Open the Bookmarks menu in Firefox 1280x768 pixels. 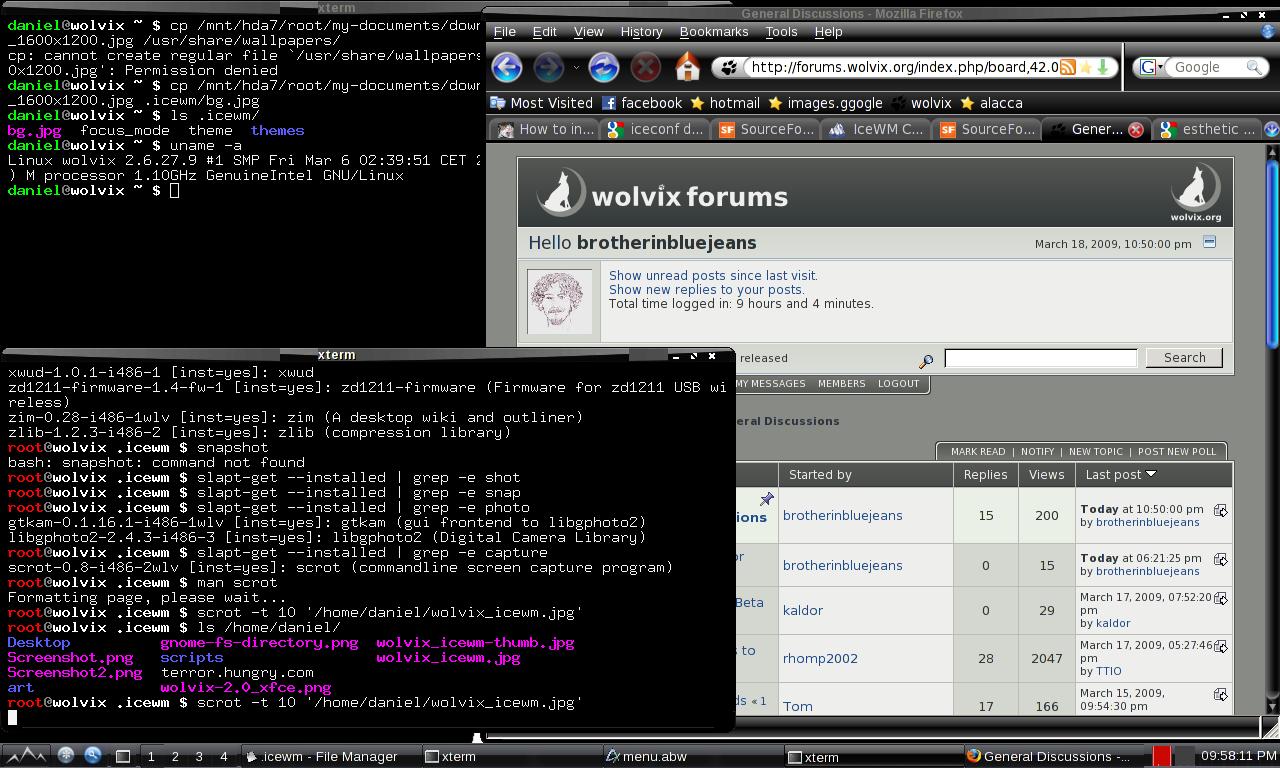(714, 32)
